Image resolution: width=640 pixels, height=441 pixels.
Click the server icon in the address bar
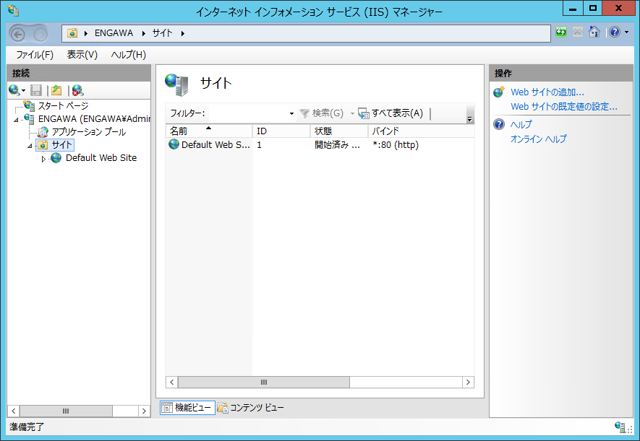coord(72,33)
